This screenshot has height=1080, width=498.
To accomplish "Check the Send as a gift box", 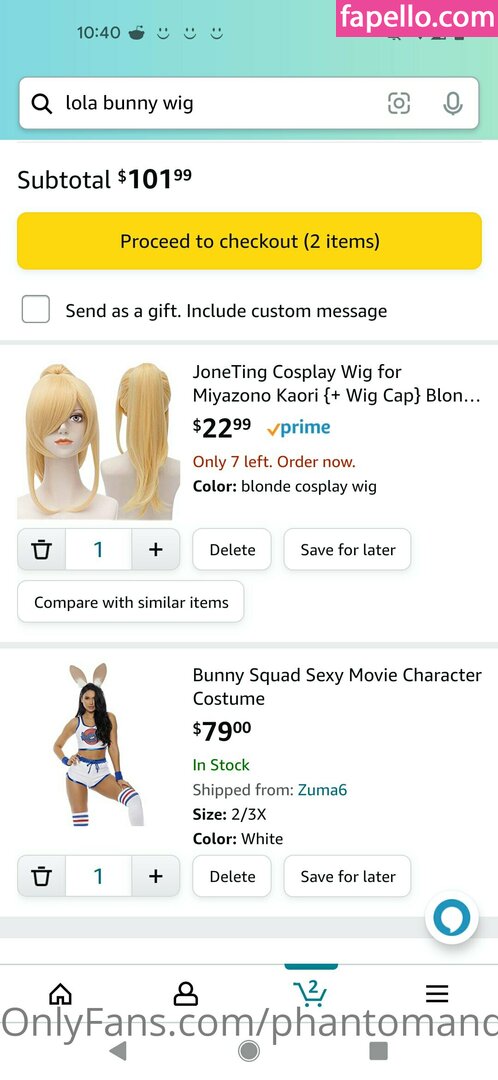I will click(35, 309).
